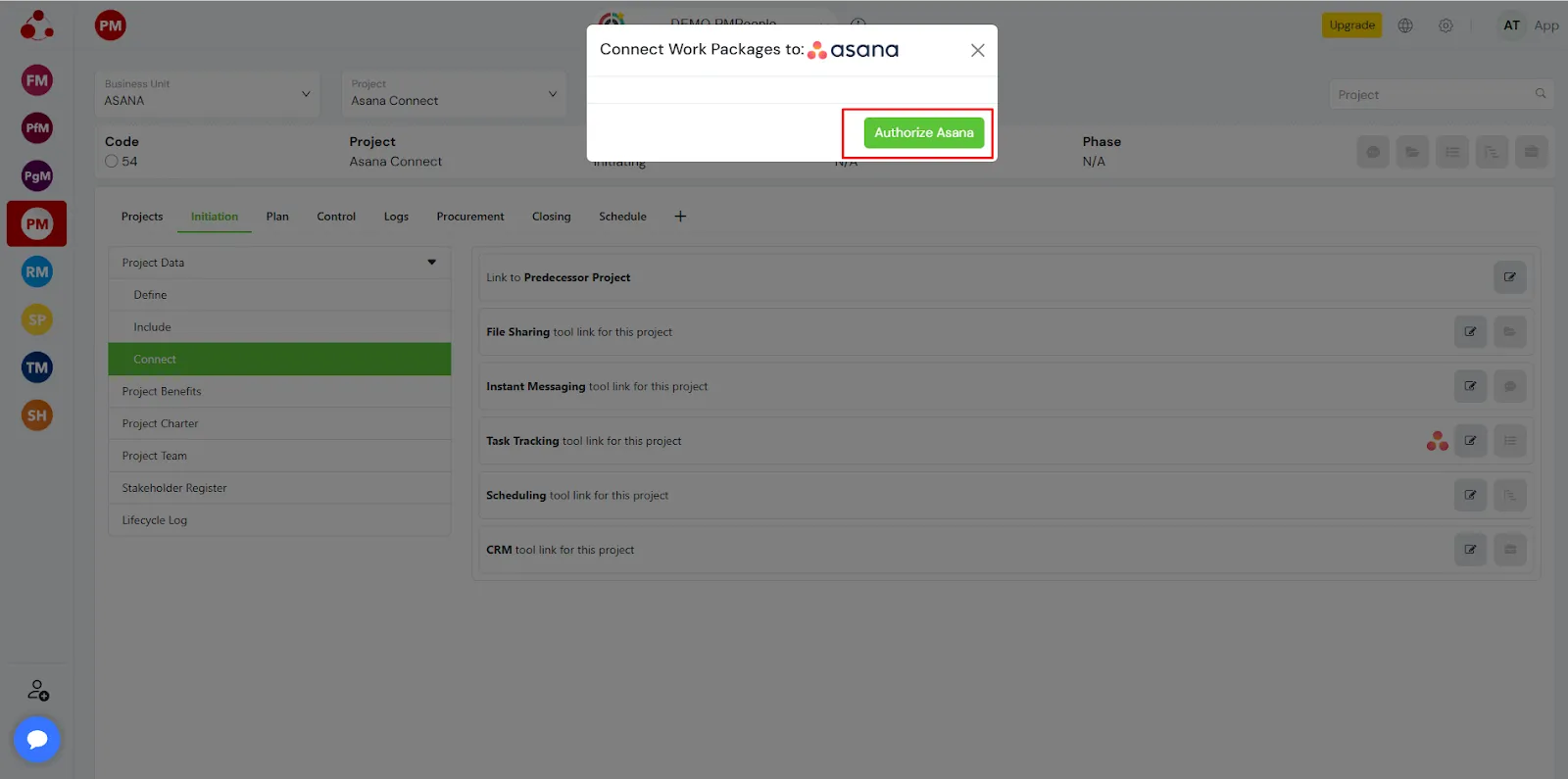Click the add user icon

tap(37, 691)
